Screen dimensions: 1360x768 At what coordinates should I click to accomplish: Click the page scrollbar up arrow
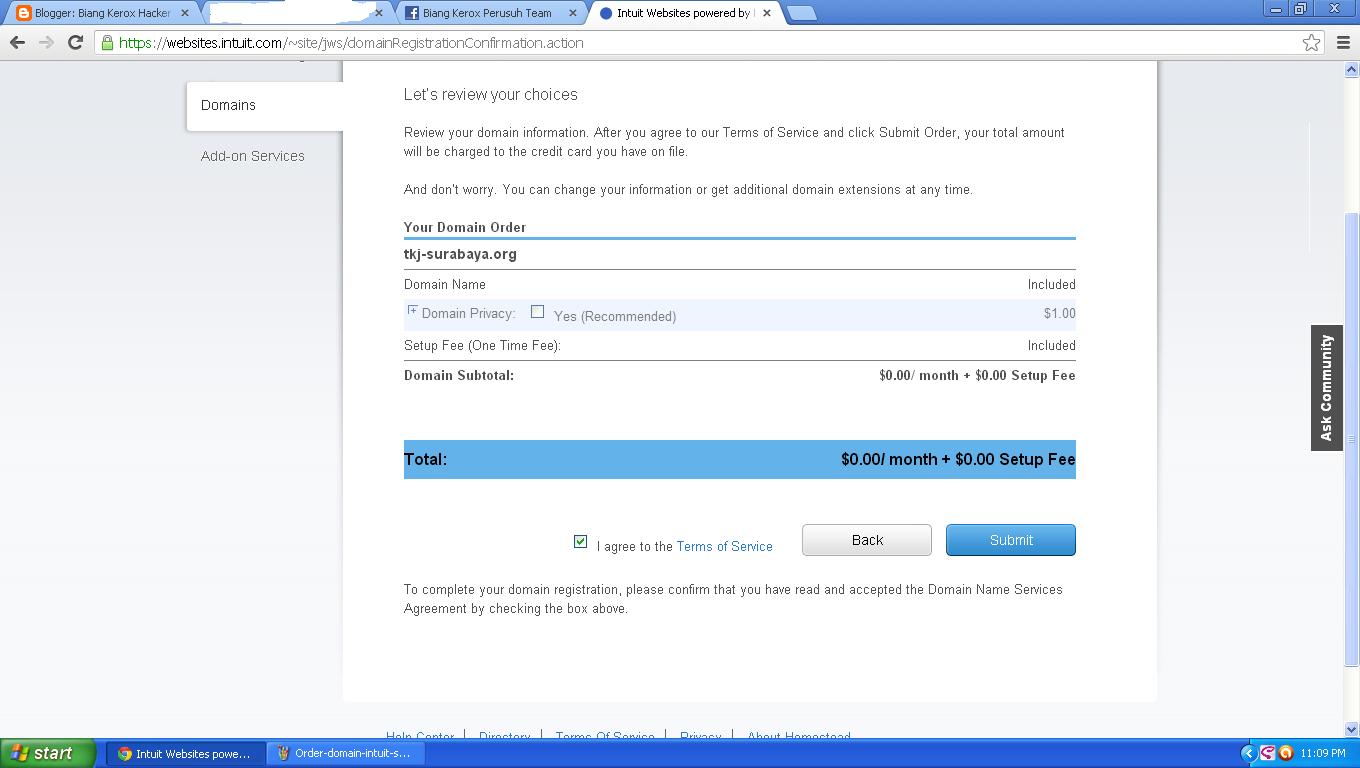pyautogui.click(x=1351, y=69)
